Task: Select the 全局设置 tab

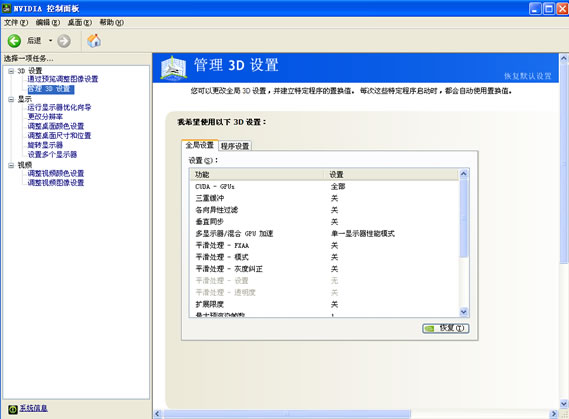Action: pos(200,145)
